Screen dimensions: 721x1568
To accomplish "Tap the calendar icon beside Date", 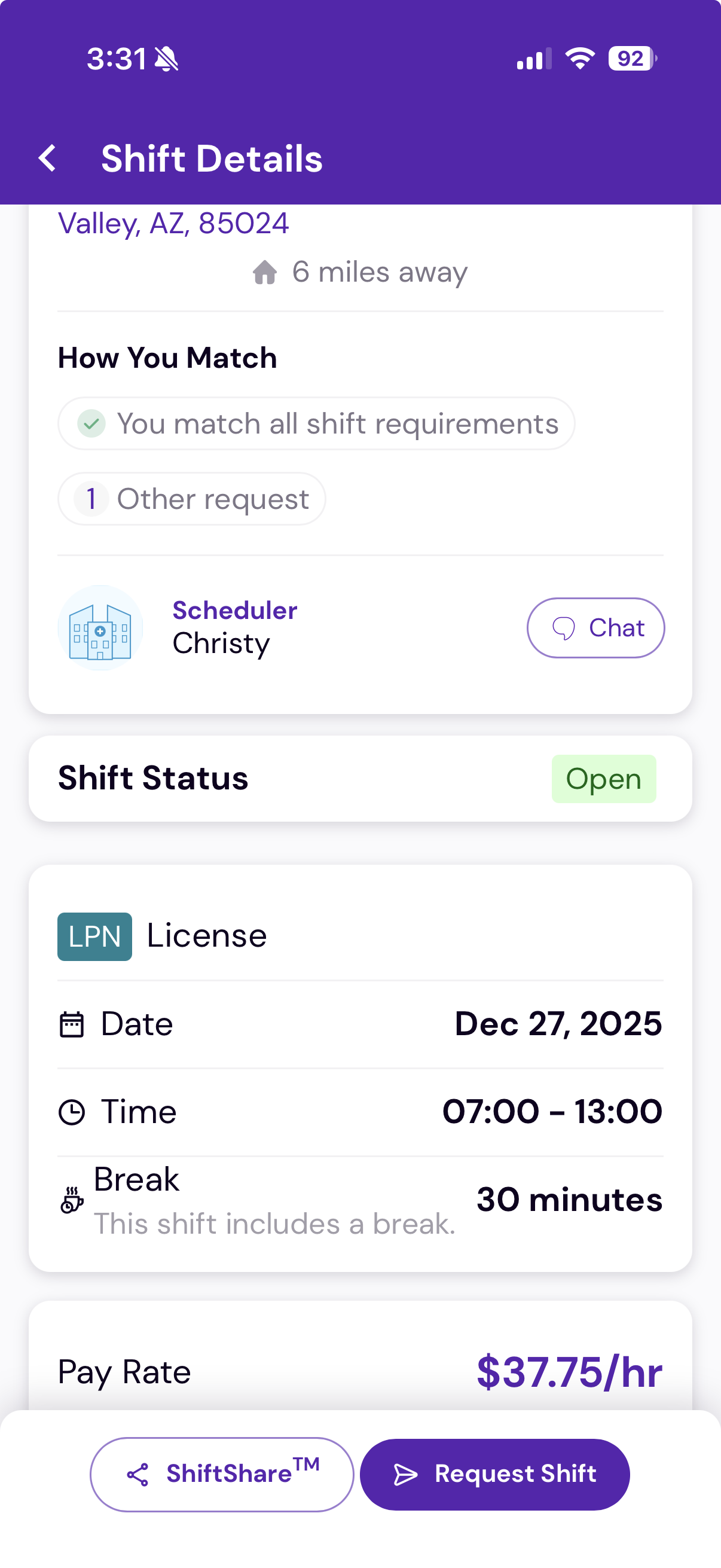I will pos(72,1024).
